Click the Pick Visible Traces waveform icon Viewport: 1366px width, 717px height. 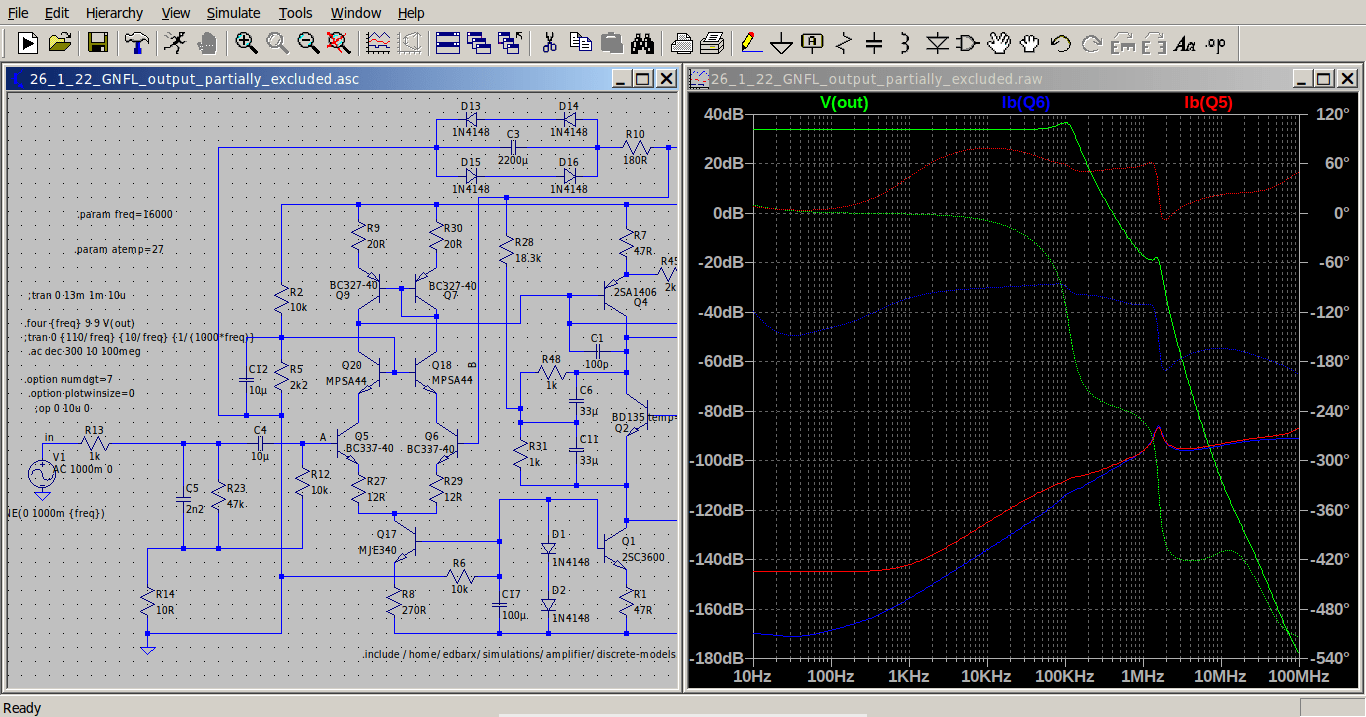378,43
